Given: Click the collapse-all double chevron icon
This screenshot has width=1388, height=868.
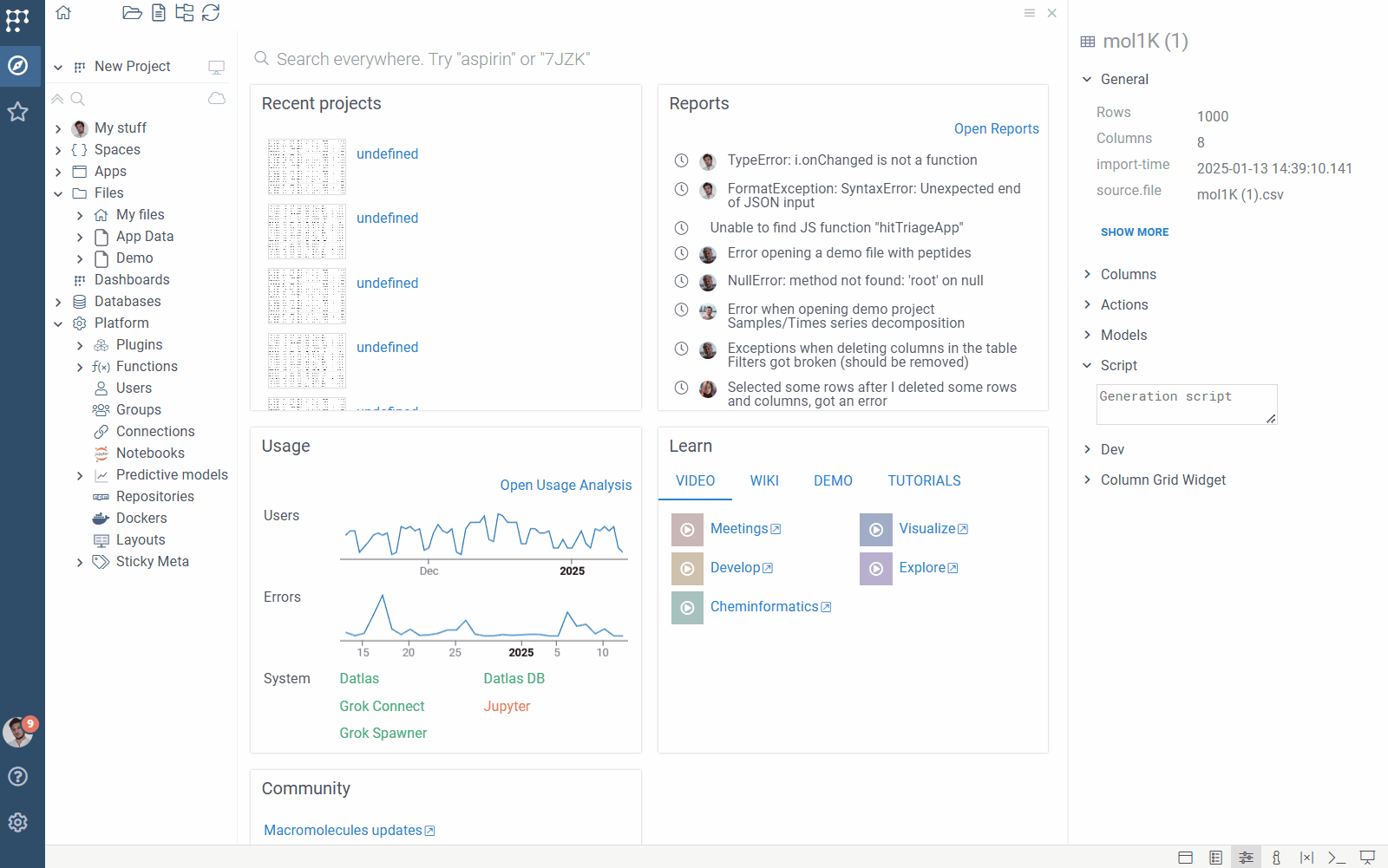Looking at the screenshot, I should tap(58, 99).
